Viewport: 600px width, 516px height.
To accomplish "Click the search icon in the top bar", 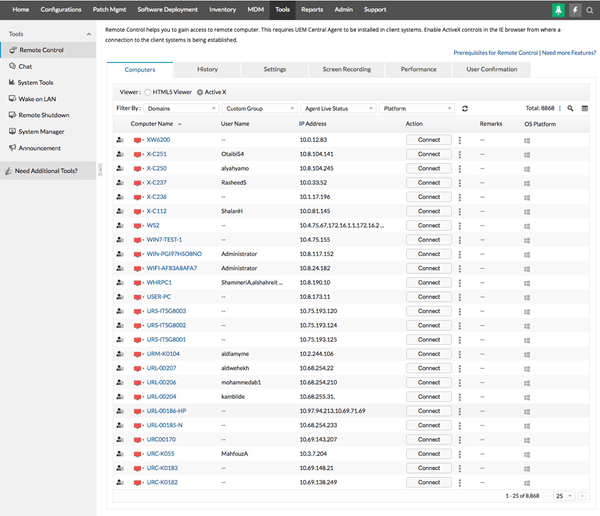I will [x=590, y=9].
